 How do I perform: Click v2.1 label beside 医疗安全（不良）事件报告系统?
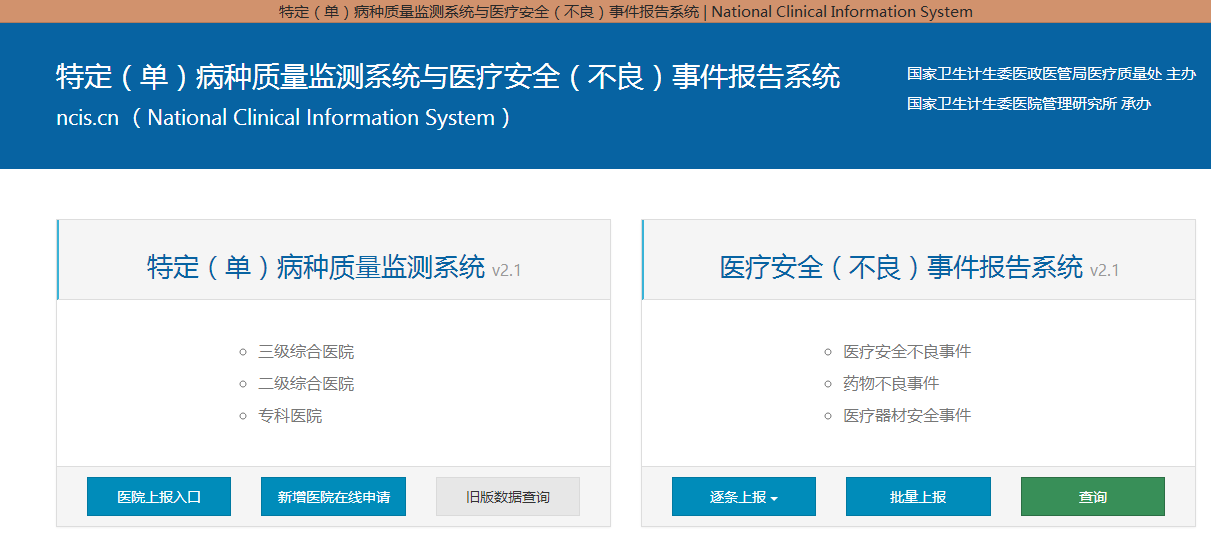[x=1104, y=271]
